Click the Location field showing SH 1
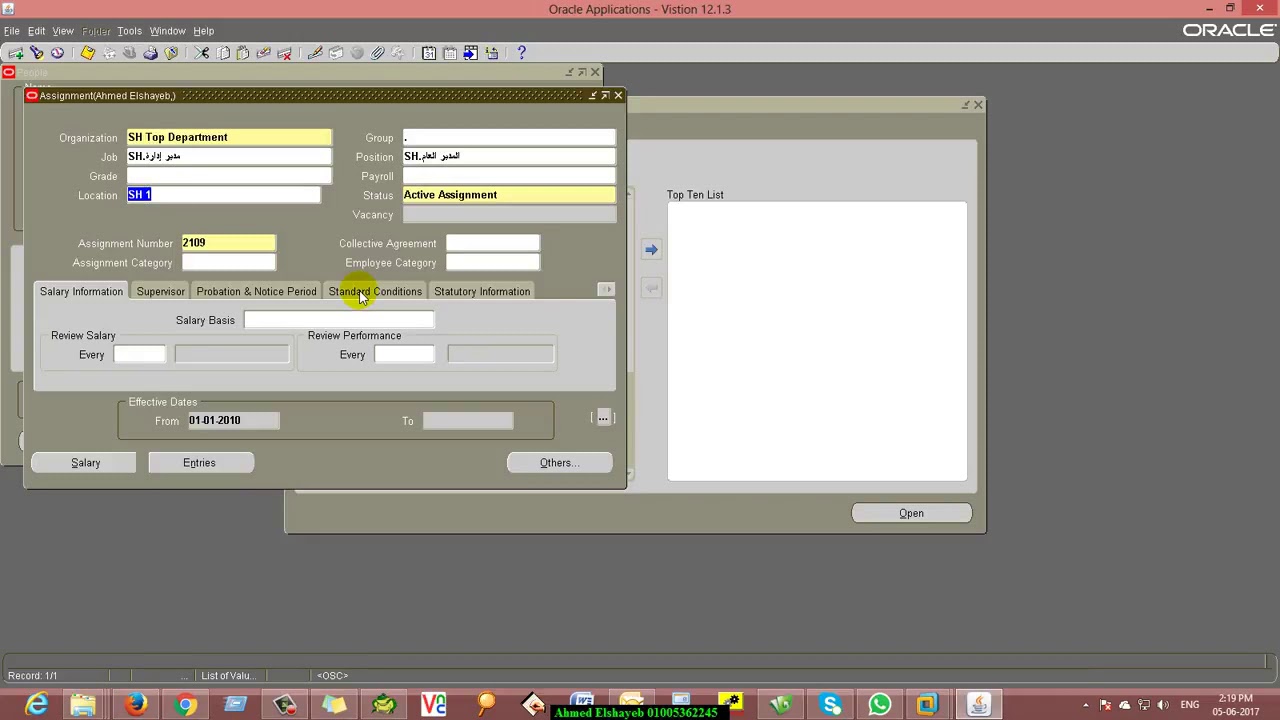The height and width of the screenshot is (720, 1280). pos(223,195)
